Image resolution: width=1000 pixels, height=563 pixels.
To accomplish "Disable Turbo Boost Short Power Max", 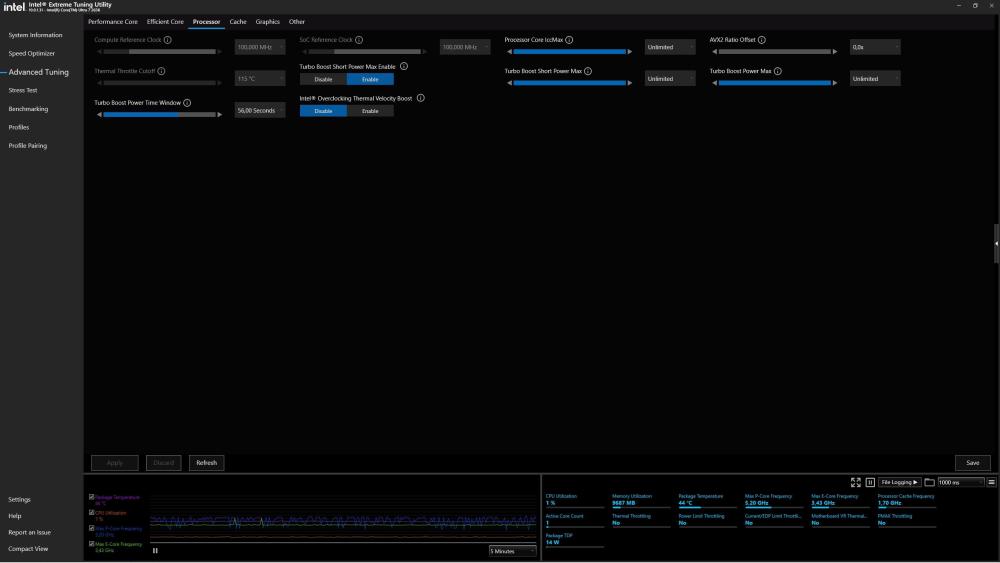I will pos(323,79).
